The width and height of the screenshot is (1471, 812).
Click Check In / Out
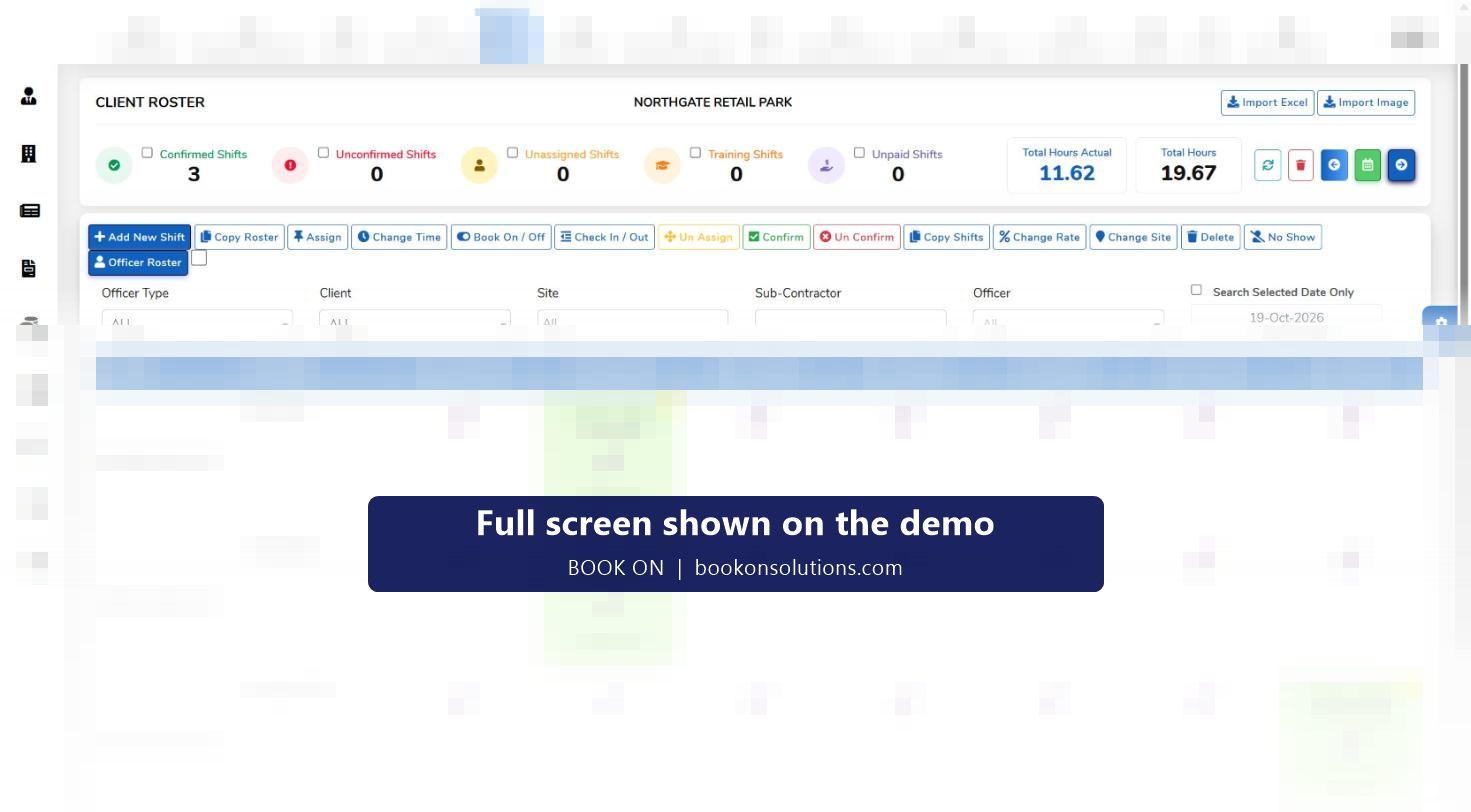[604, 237]
